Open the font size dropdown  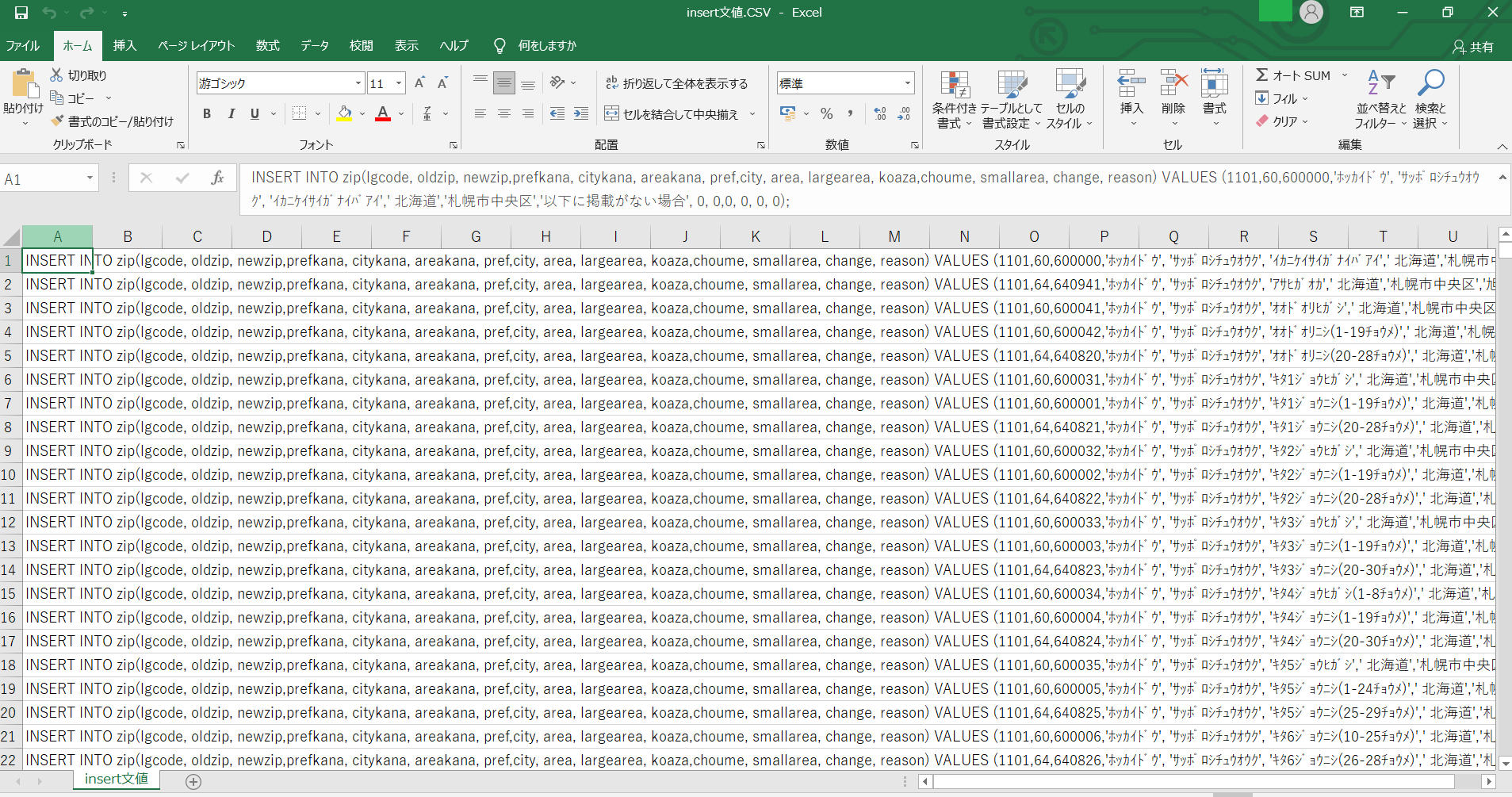[x=397, y=82]
